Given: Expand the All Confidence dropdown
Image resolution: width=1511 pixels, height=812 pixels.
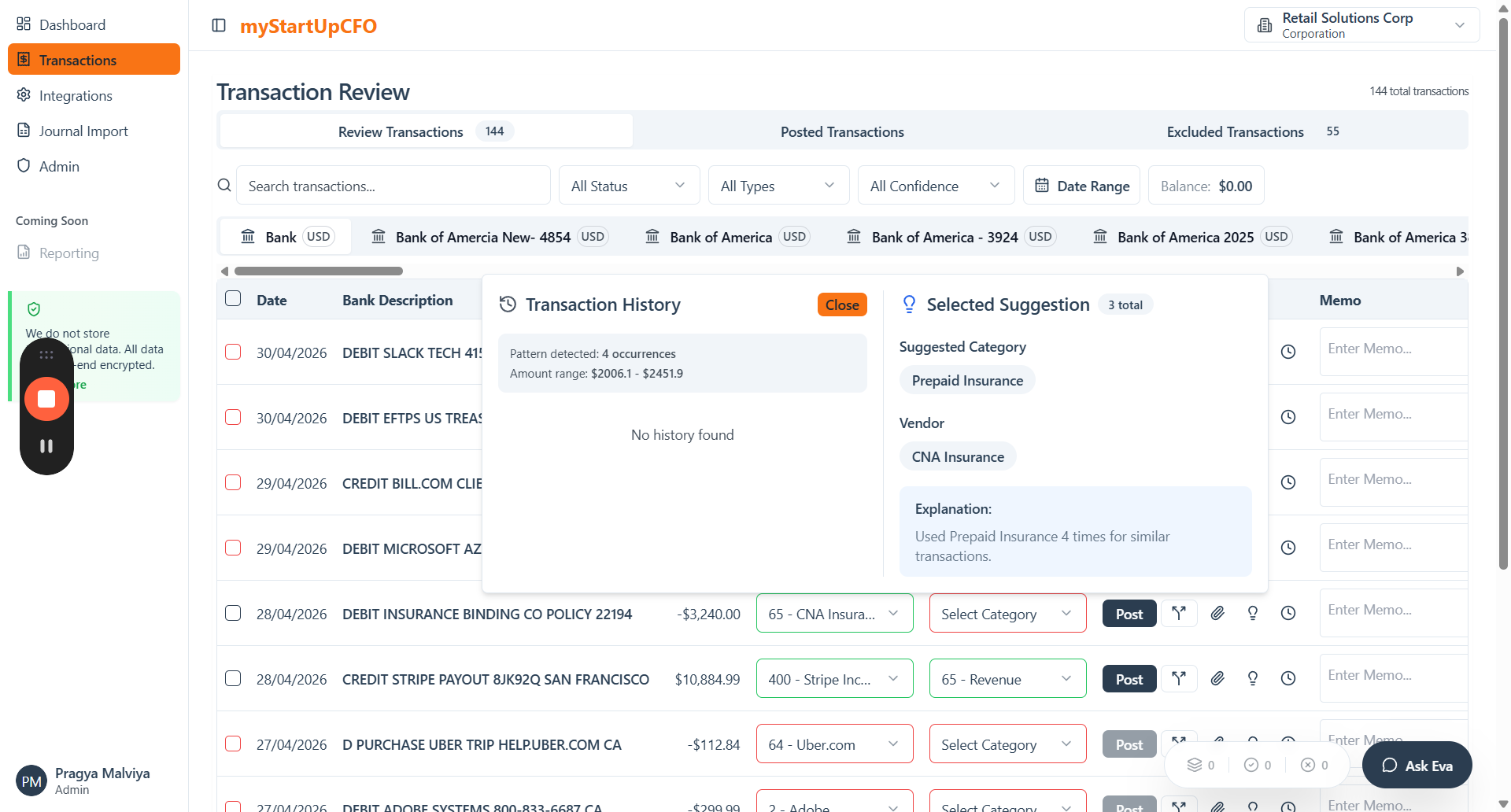Looking at the screenshot, I should (935, 186).
